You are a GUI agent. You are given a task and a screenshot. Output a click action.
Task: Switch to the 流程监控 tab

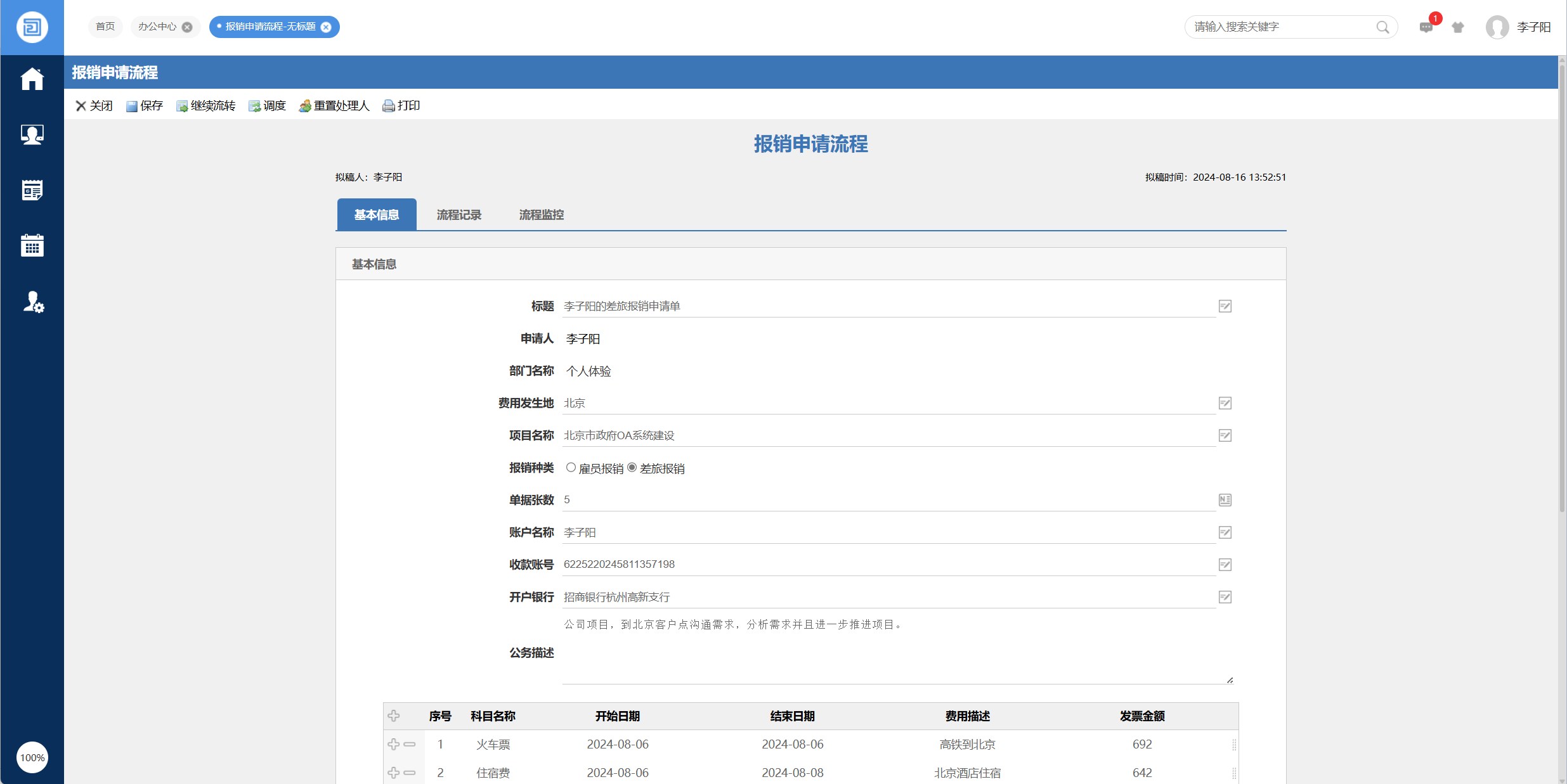[541, 215]
